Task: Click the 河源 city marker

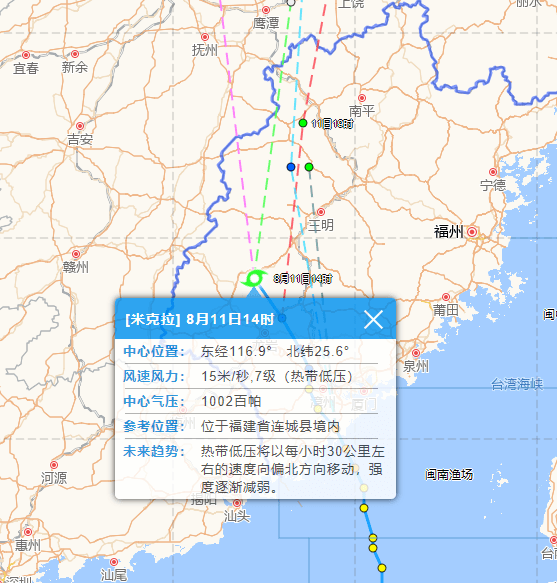Action: pos(54,465)
